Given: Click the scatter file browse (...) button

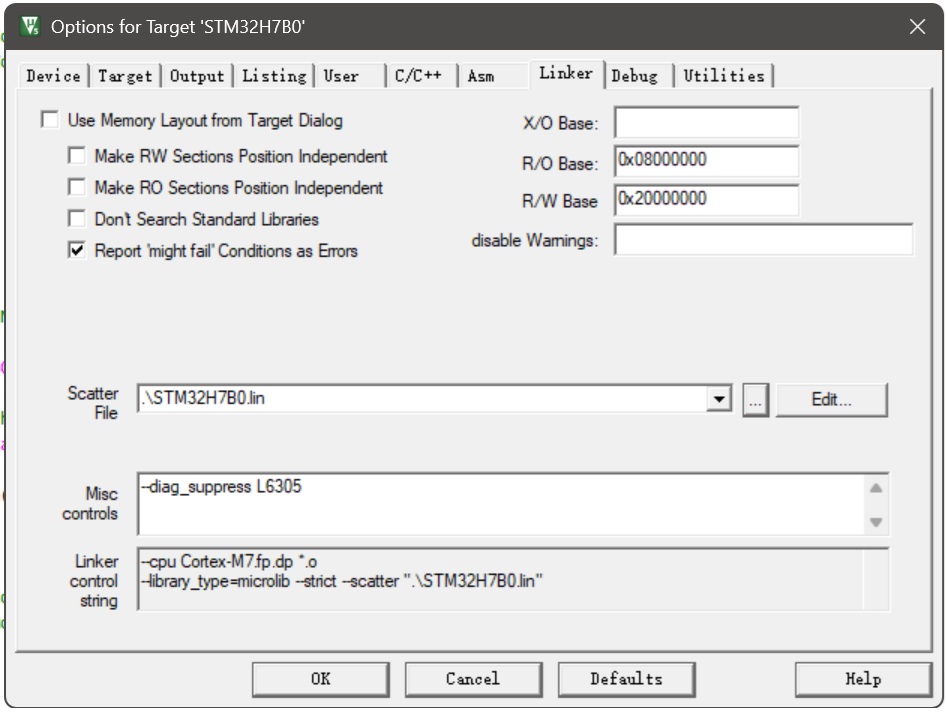Looking at the screenshot, I should click(755, 400).
